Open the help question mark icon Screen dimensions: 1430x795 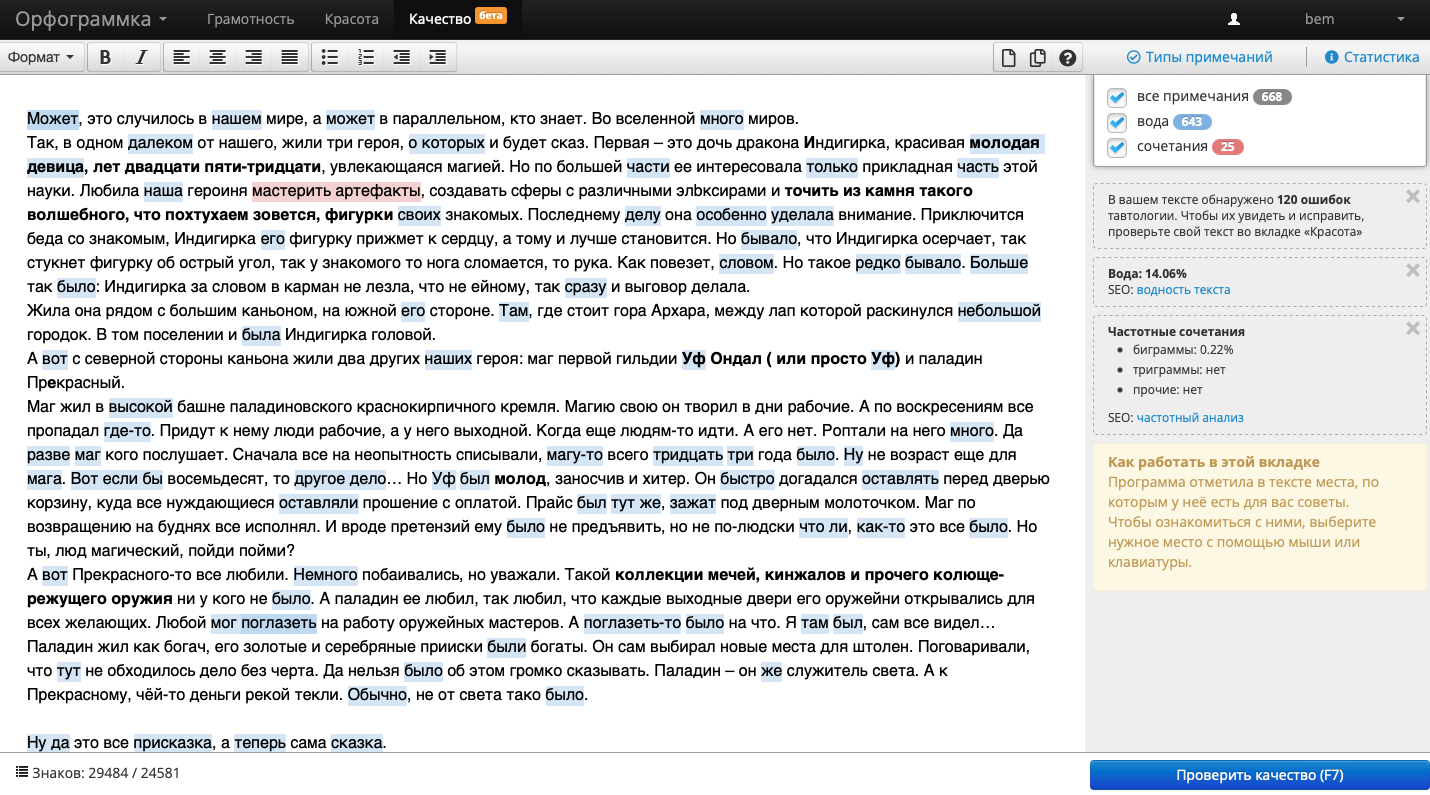pos(1067,58)
